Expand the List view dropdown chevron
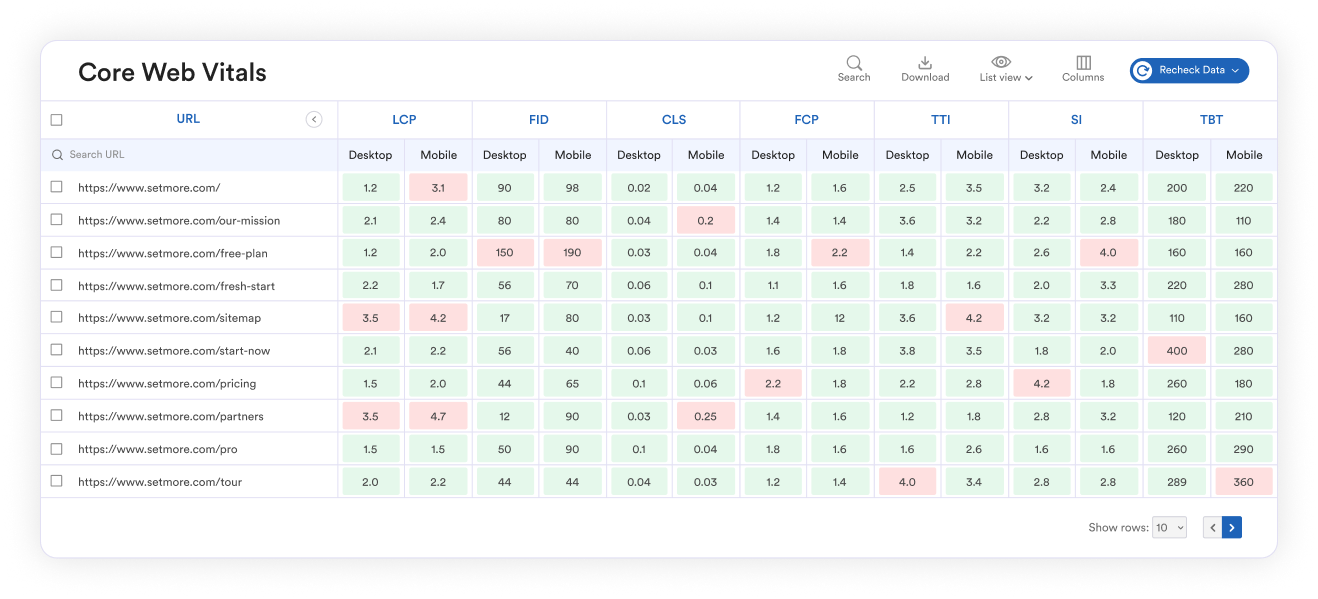The image size is (1318, 599). (x=1029, y=78)
